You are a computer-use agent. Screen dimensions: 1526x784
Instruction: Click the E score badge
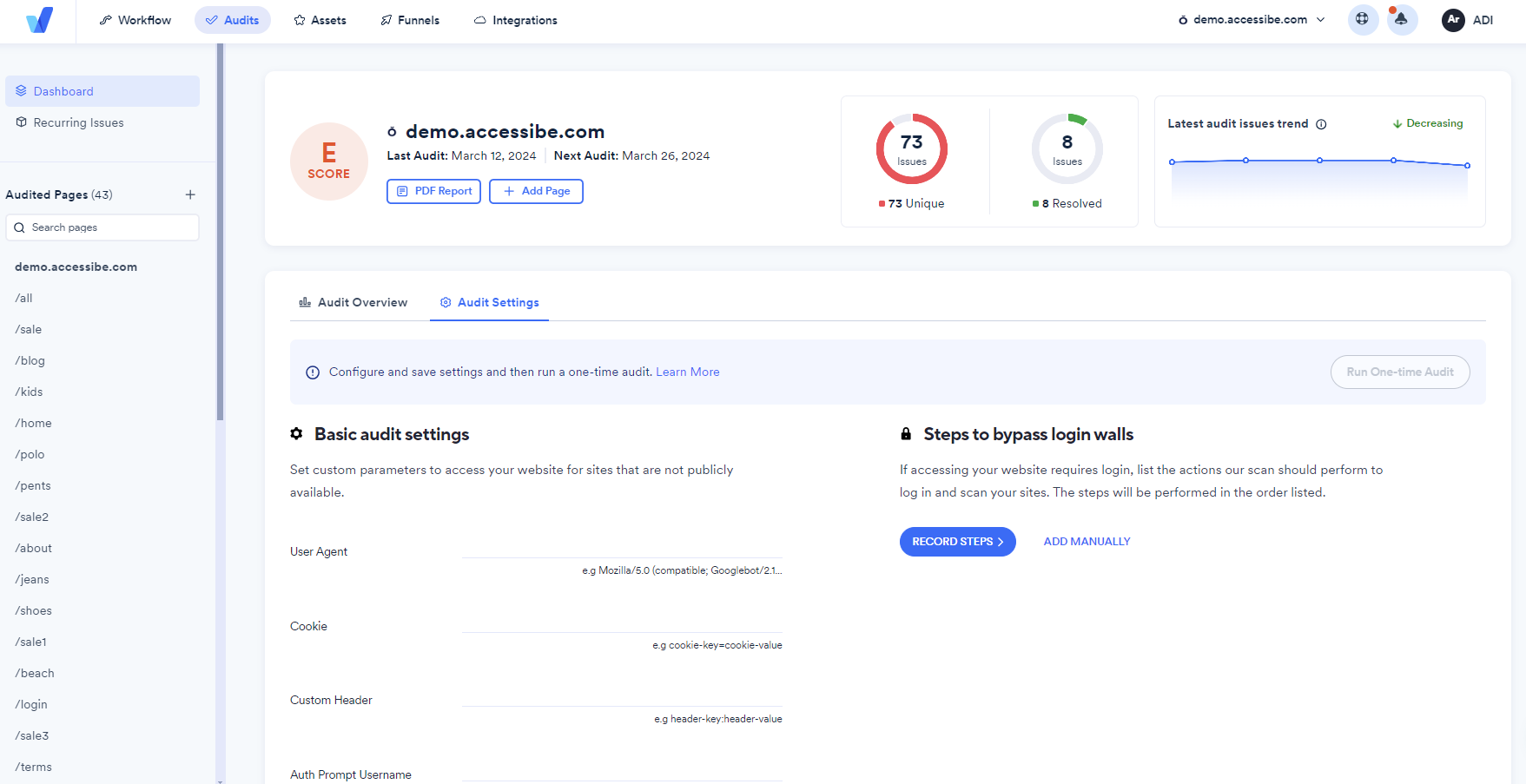tap(329, 161)
